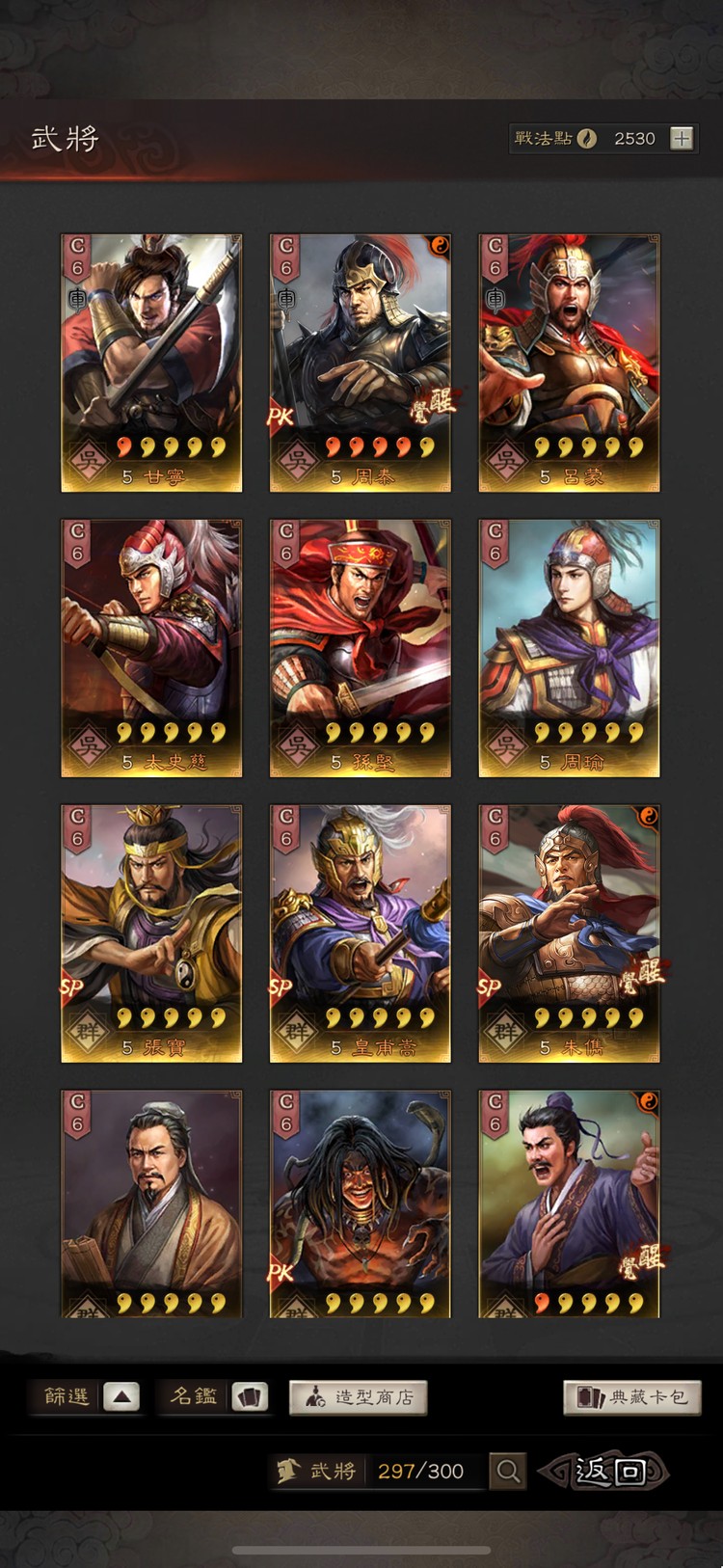723x1568 pixels.
Task: Select the 周瑜 general card
Action: (x=570, y=648)
